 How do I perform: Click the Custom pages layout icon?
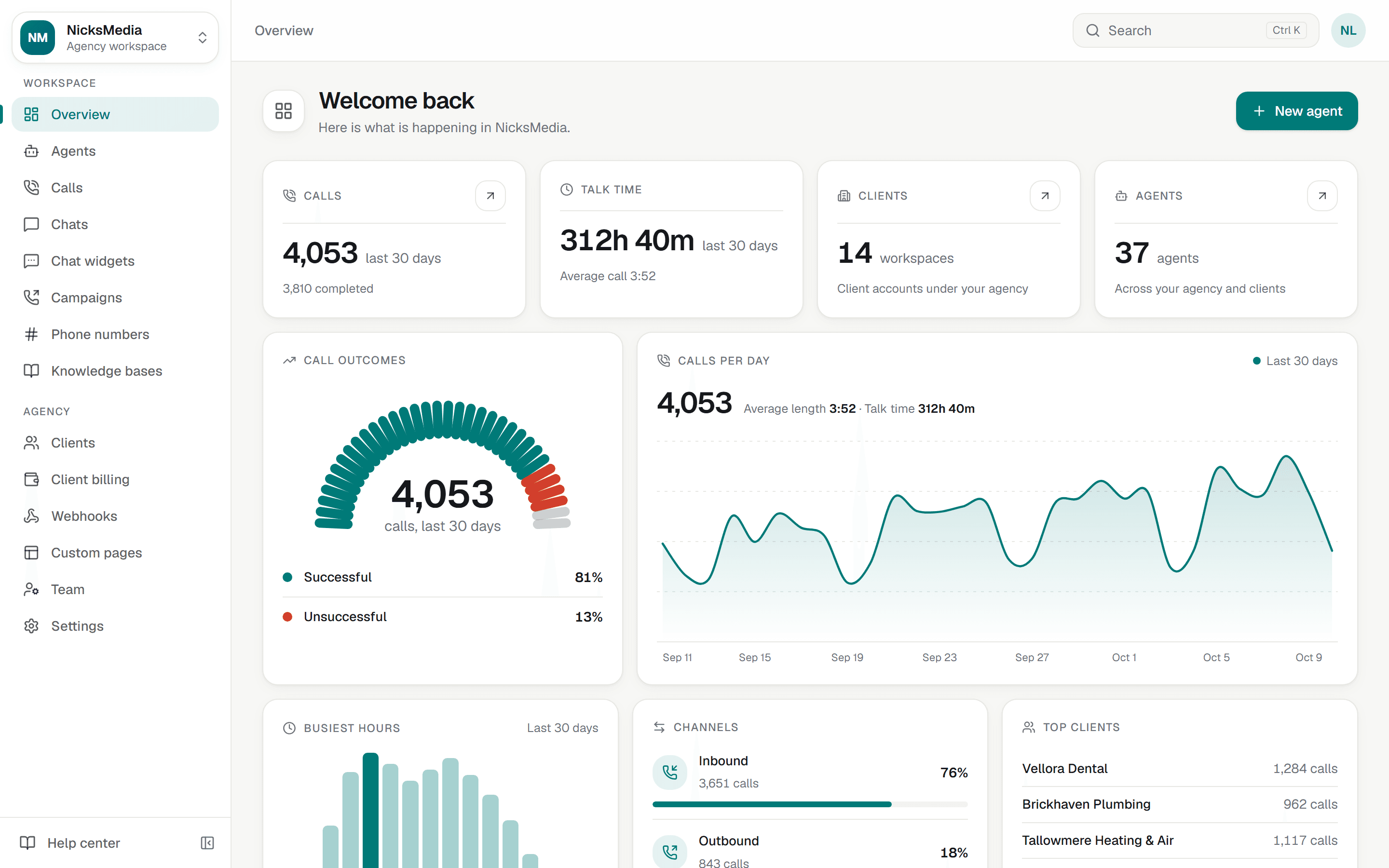[x=31, y=553]
